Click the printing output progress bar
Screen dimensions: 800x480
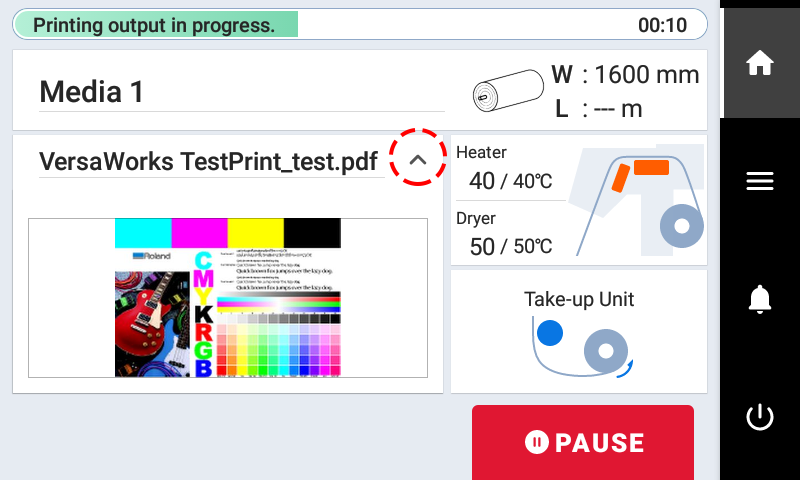point(157,25)
